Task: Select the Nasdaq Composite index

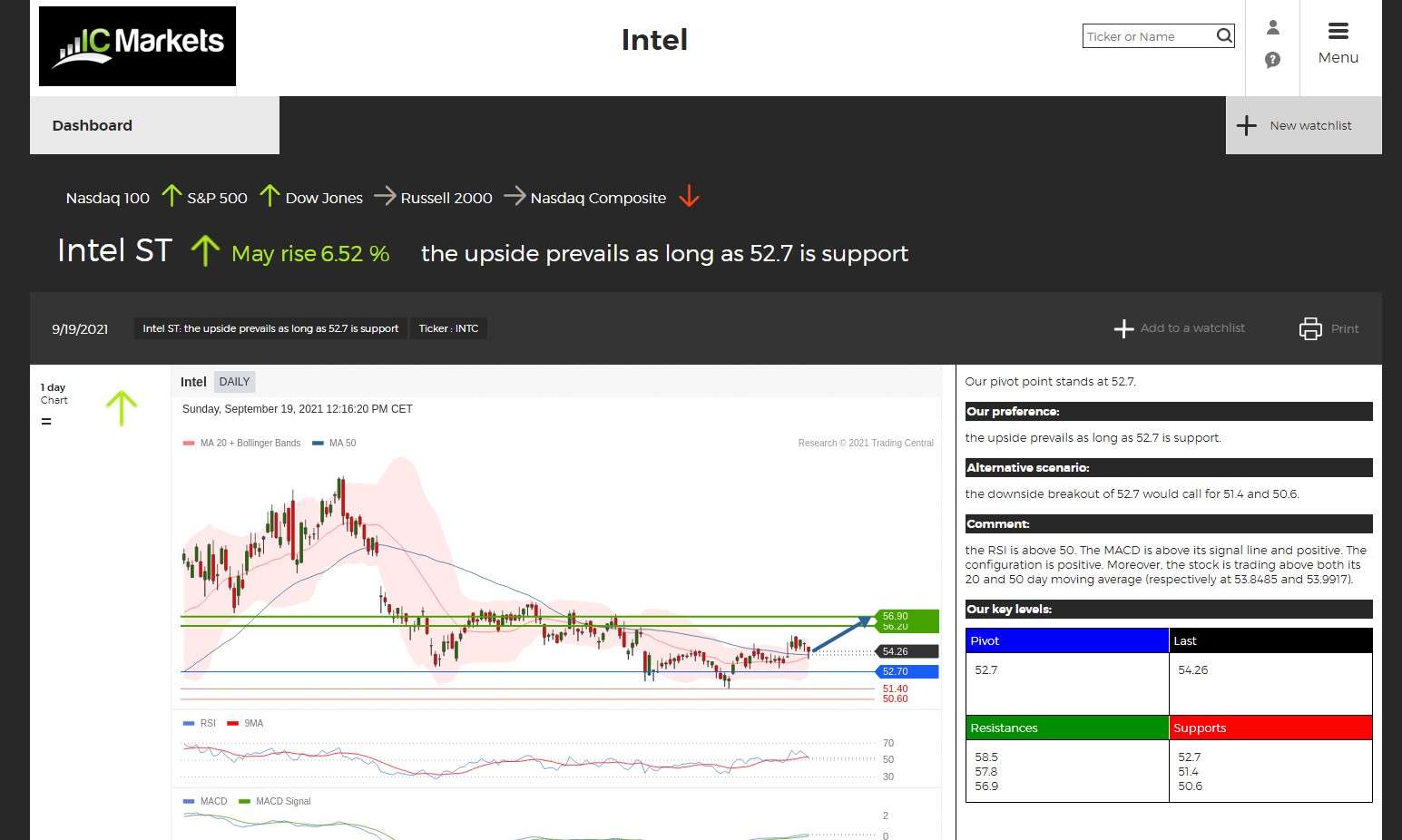Action: point(598,198)
